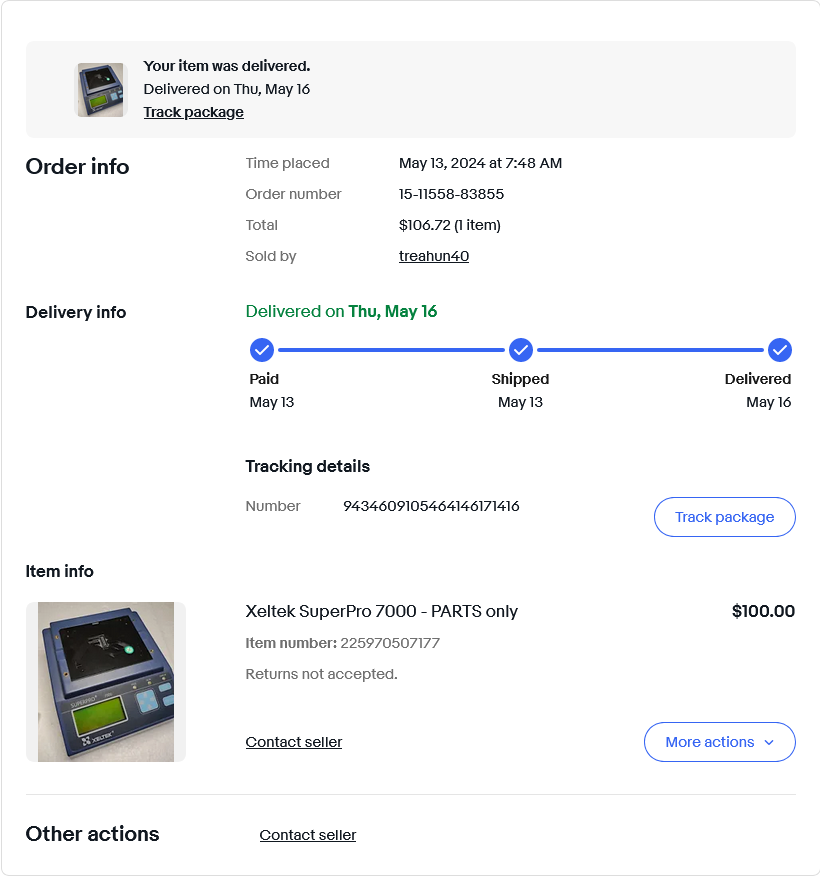Expand the More actions dropdown
The height and width of the screenshot is (876, 820).
[x=719, y=742]
